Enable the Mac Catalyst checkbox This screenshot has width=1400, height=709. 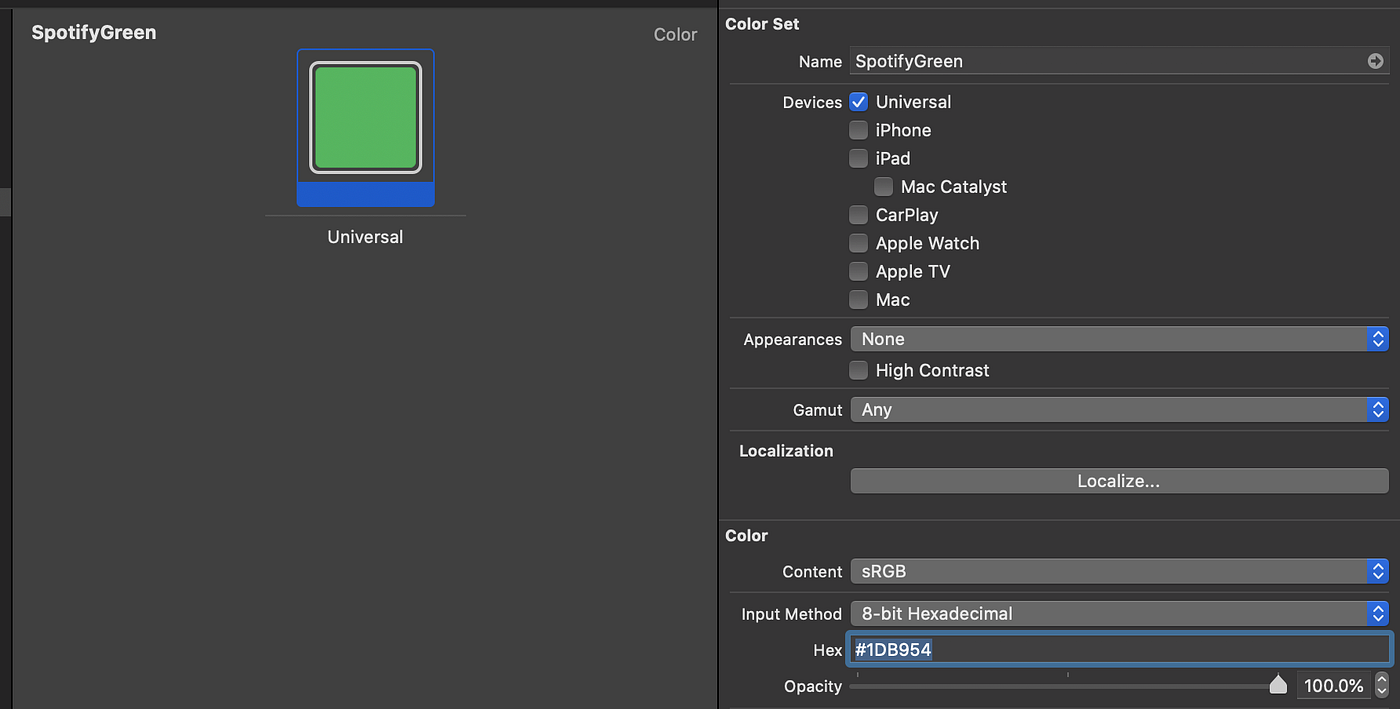pyautogui.click(x=883, y=186)
